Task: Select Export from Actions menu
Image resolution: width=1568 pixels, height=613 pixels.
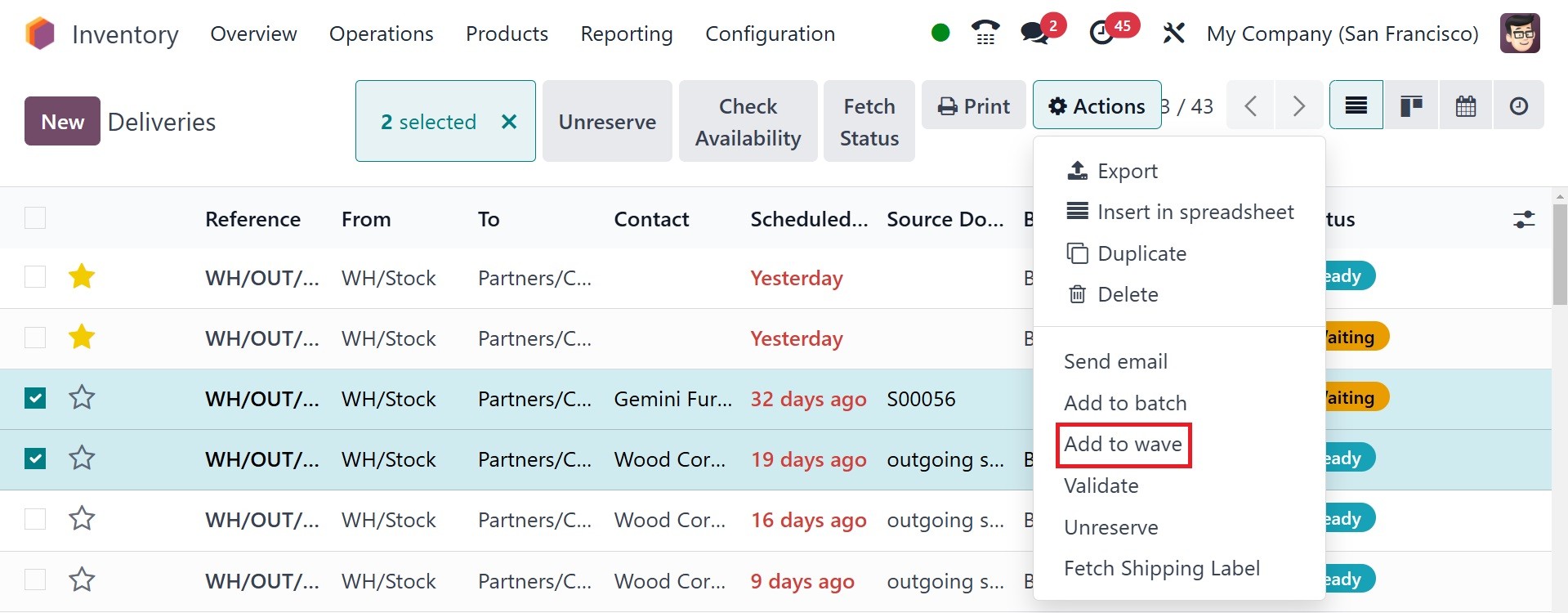Action: [1127, 171]
